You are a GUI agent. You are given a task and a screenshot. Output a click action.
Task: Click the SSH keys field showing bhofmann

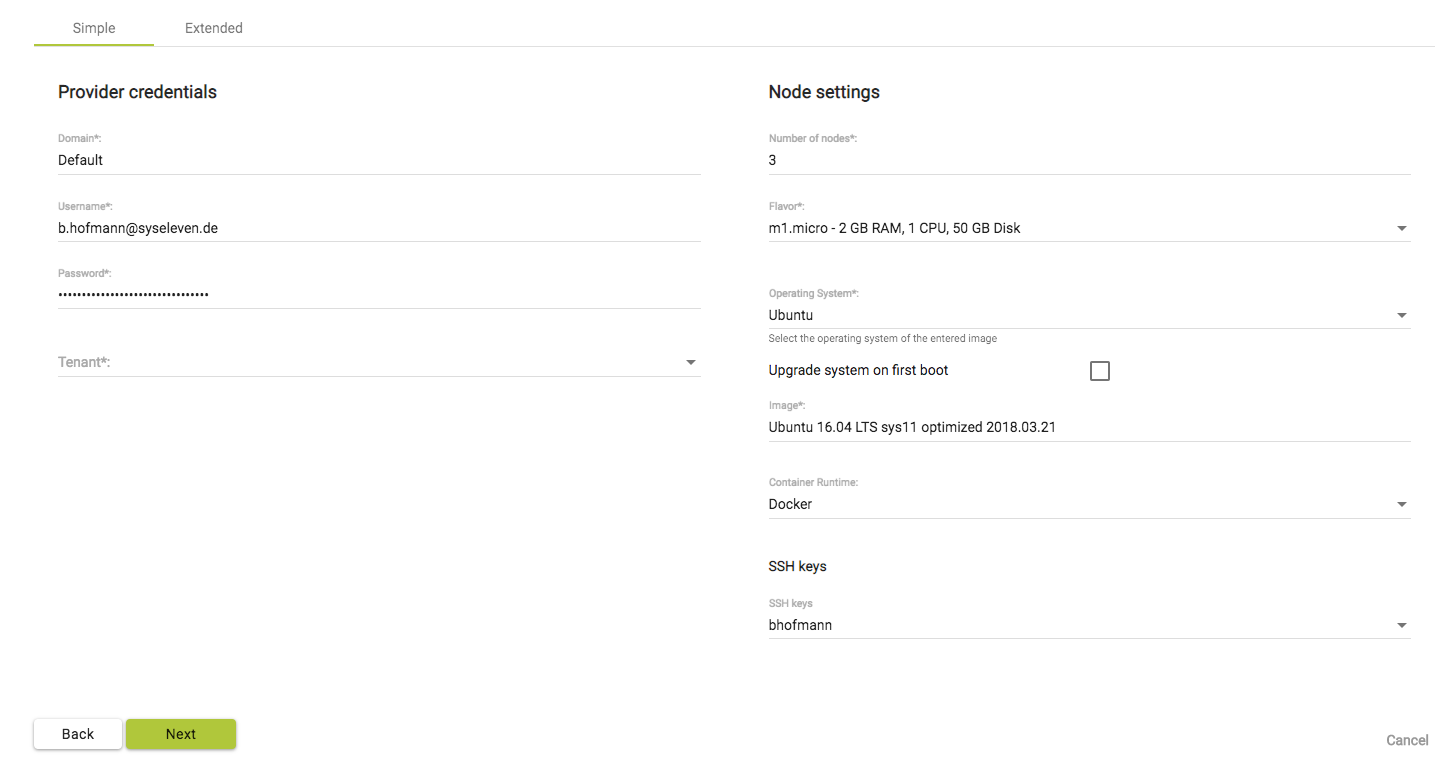[x=1000, y=624]
